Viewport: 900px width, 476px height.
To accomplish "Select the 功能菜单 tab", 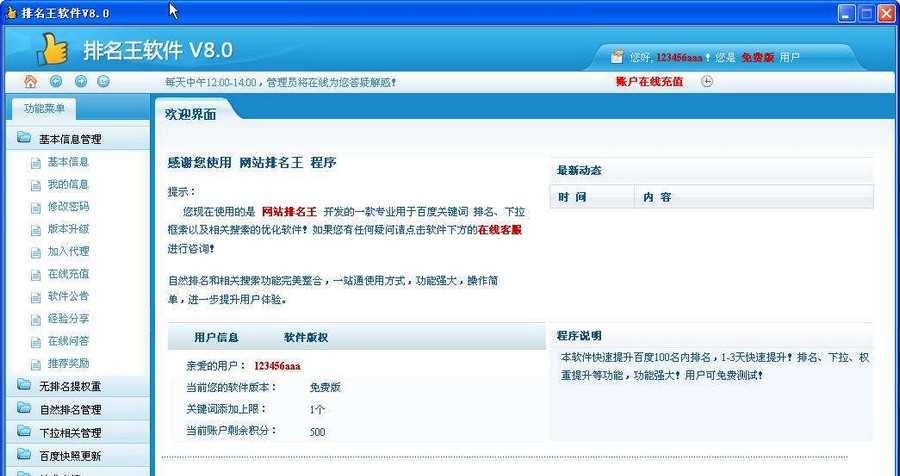I will click(44, 109).
